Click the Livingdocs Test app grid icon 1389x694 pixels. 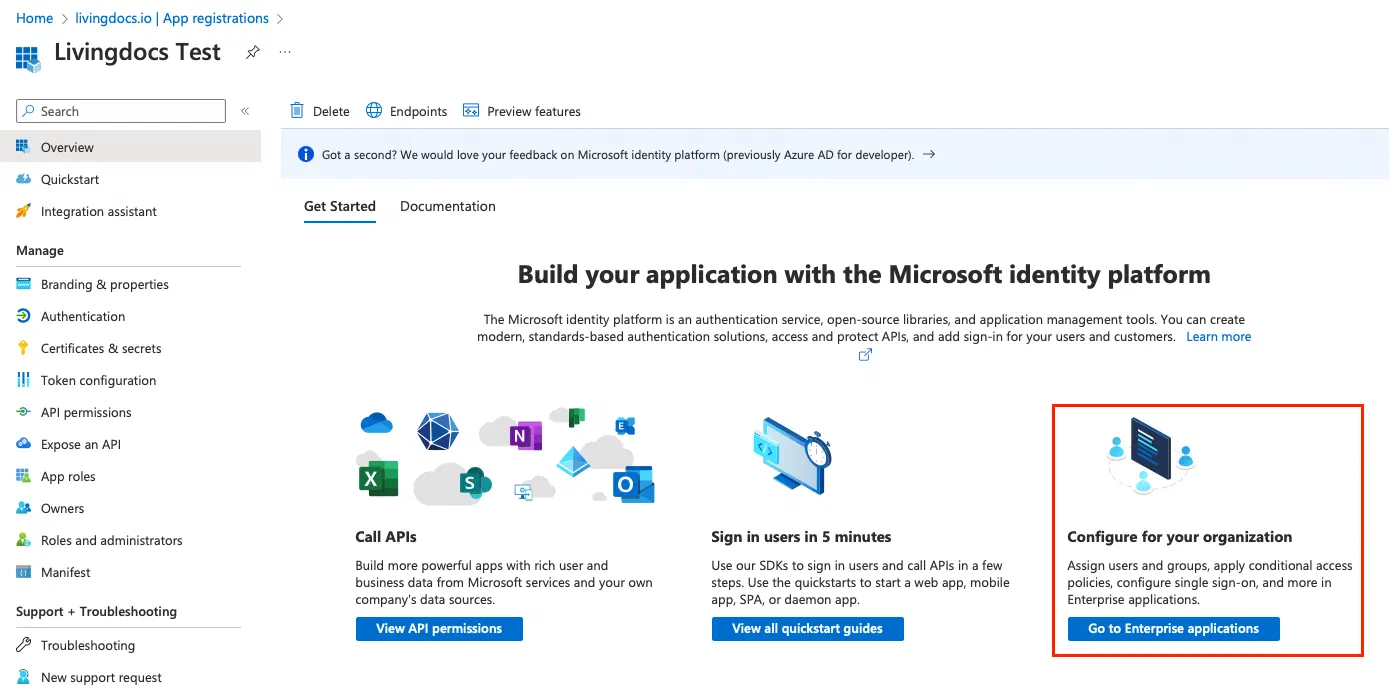[x=28, y=58]
